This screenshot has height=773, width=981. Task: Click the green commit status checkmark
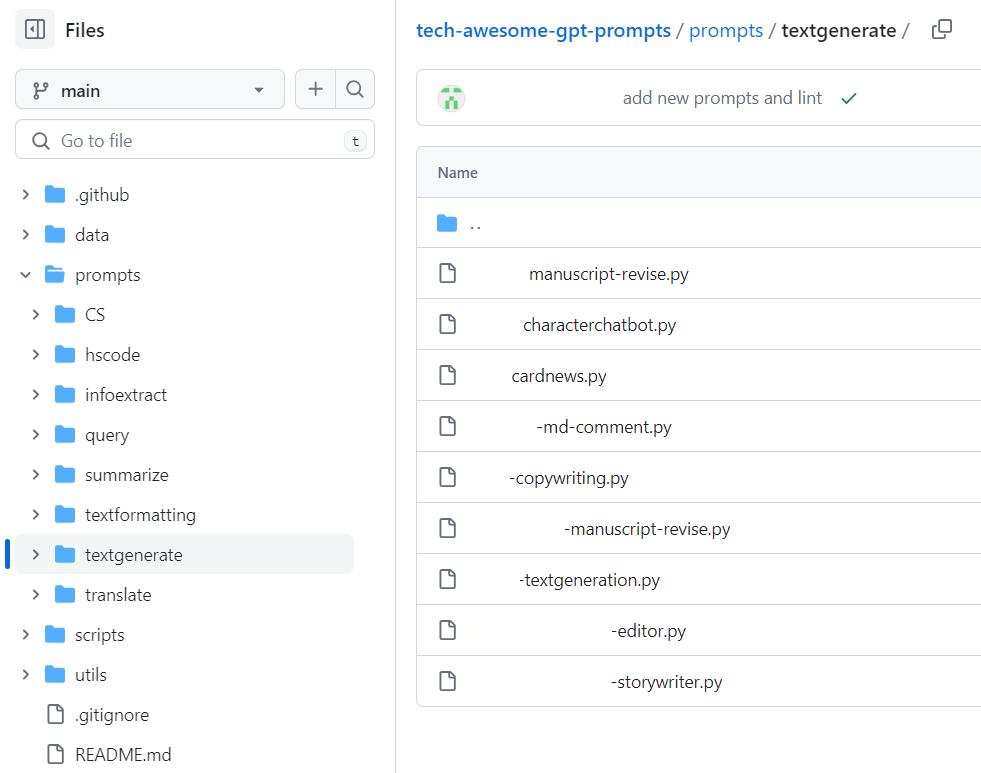[x=849, y=98]
